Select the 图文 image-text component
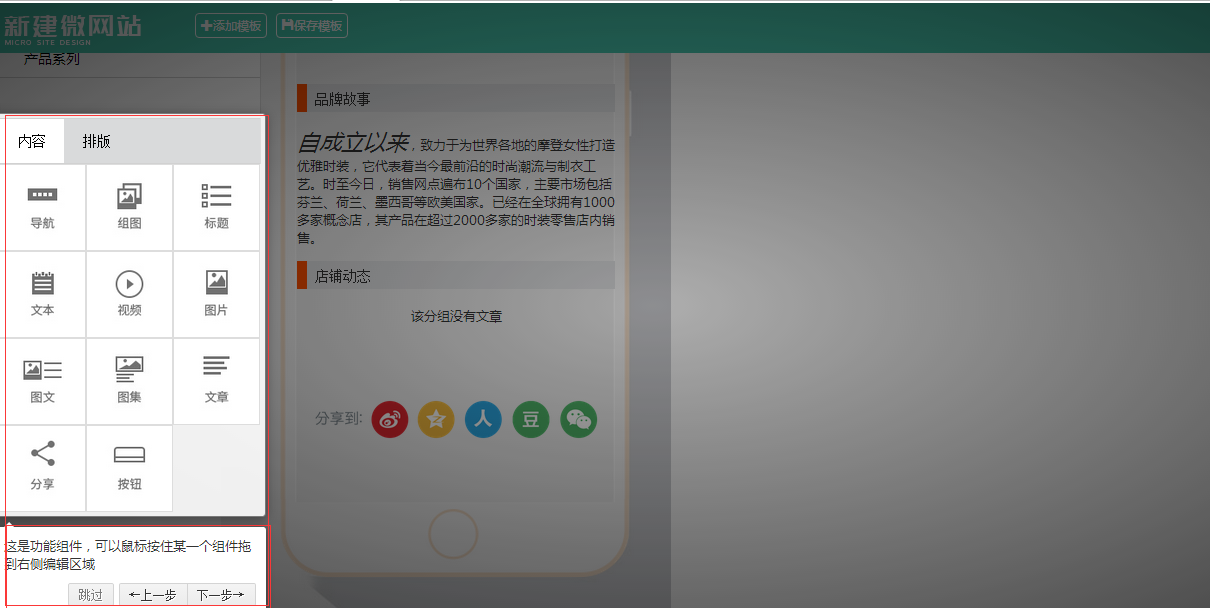 point(43,382)
